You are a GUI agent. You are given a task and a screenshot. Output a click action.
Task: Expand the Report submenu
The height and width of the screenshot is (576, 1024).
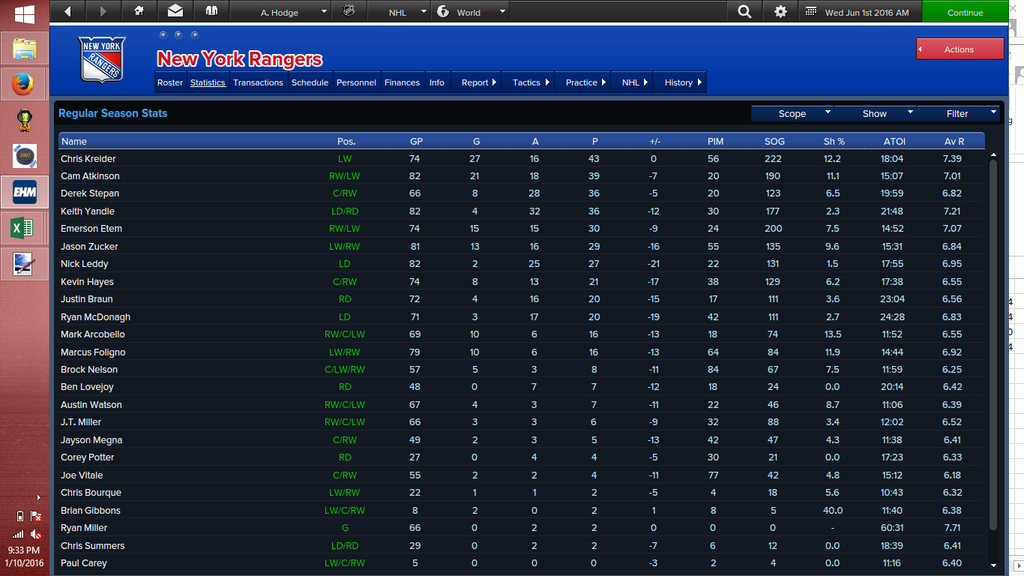click(x=477, y=82)
